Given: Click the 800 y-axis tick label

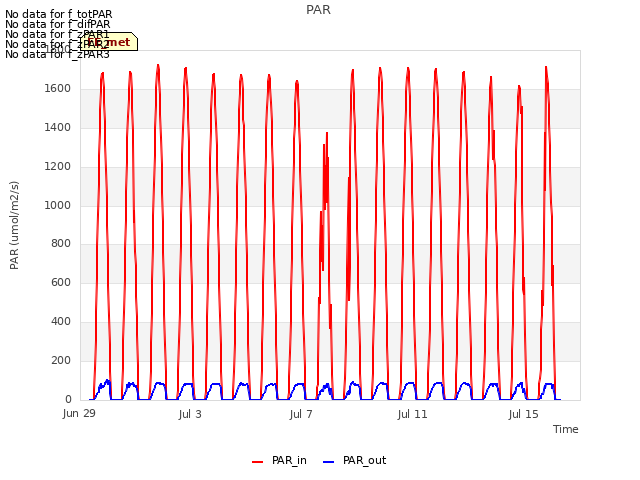Looking at the screenshot, I should tap(61, 244).
